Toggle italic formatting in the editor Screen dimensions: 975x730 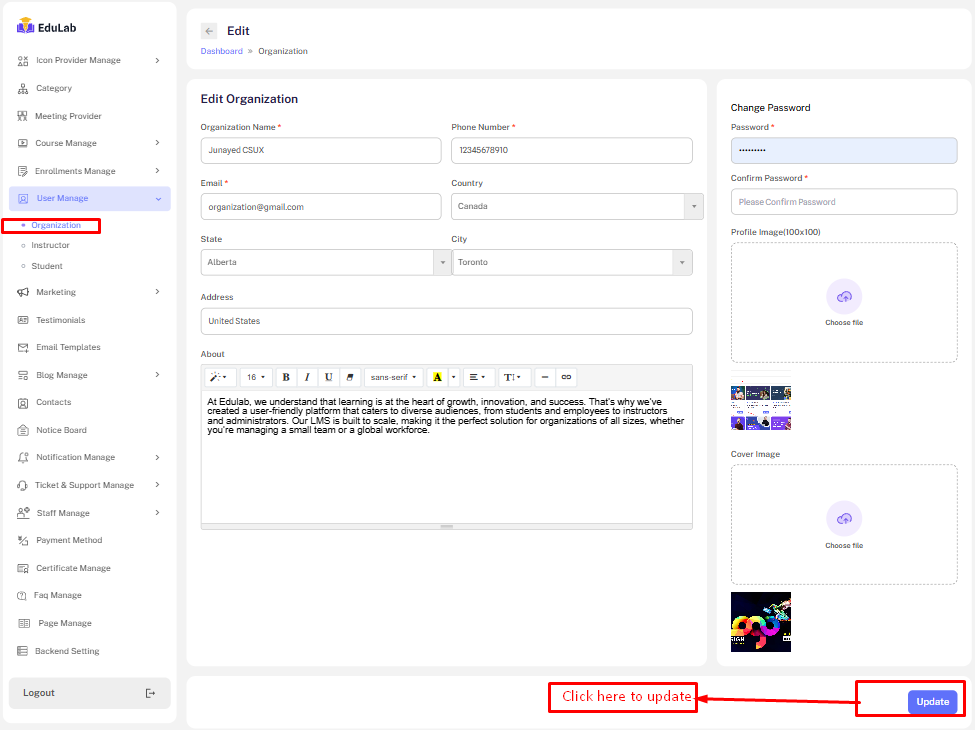point(307,377)
